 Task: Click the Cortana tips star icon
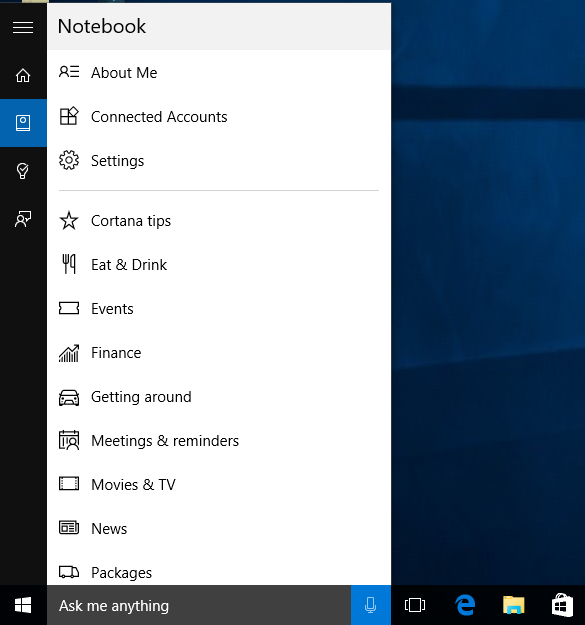click(69, 220)
